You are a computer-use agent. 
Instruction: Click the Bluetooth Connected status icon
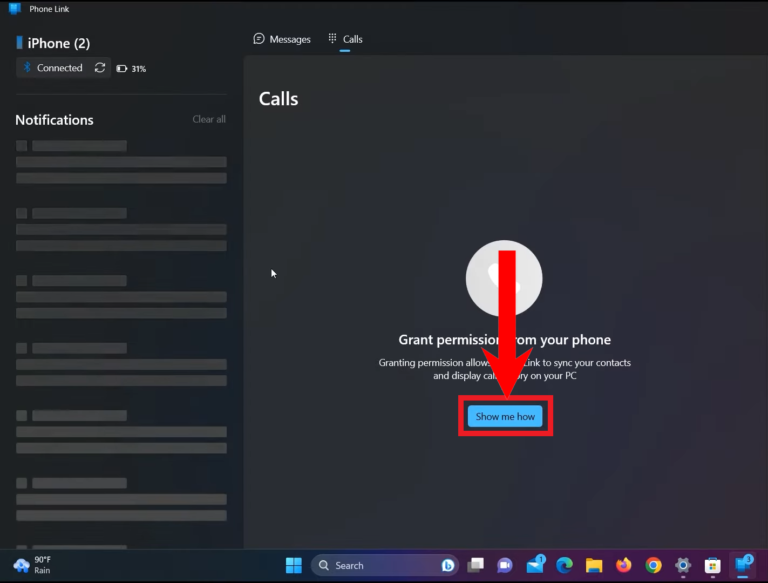pyautogui.click(x=27, y=68)
